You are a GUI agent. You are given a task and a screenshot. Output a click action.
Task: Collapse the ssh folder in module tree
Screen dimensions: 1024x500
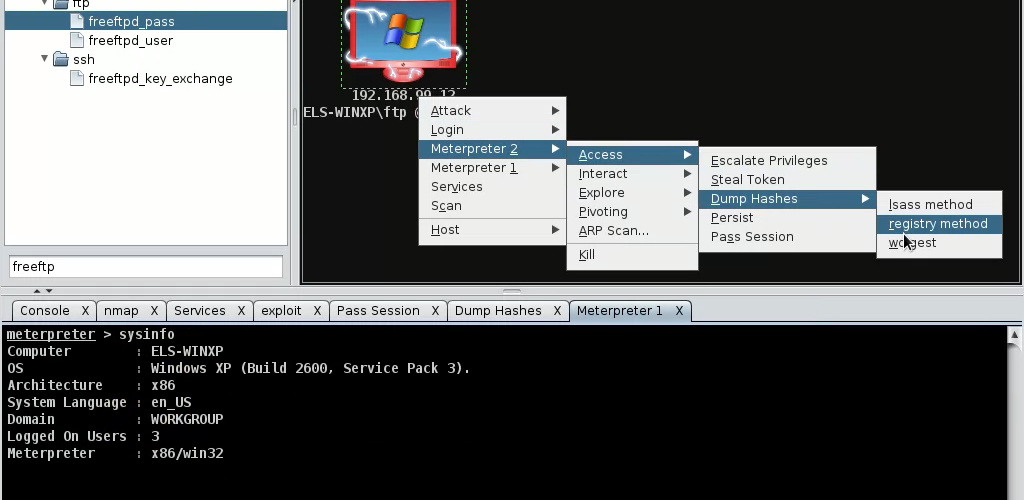(45, 59)
